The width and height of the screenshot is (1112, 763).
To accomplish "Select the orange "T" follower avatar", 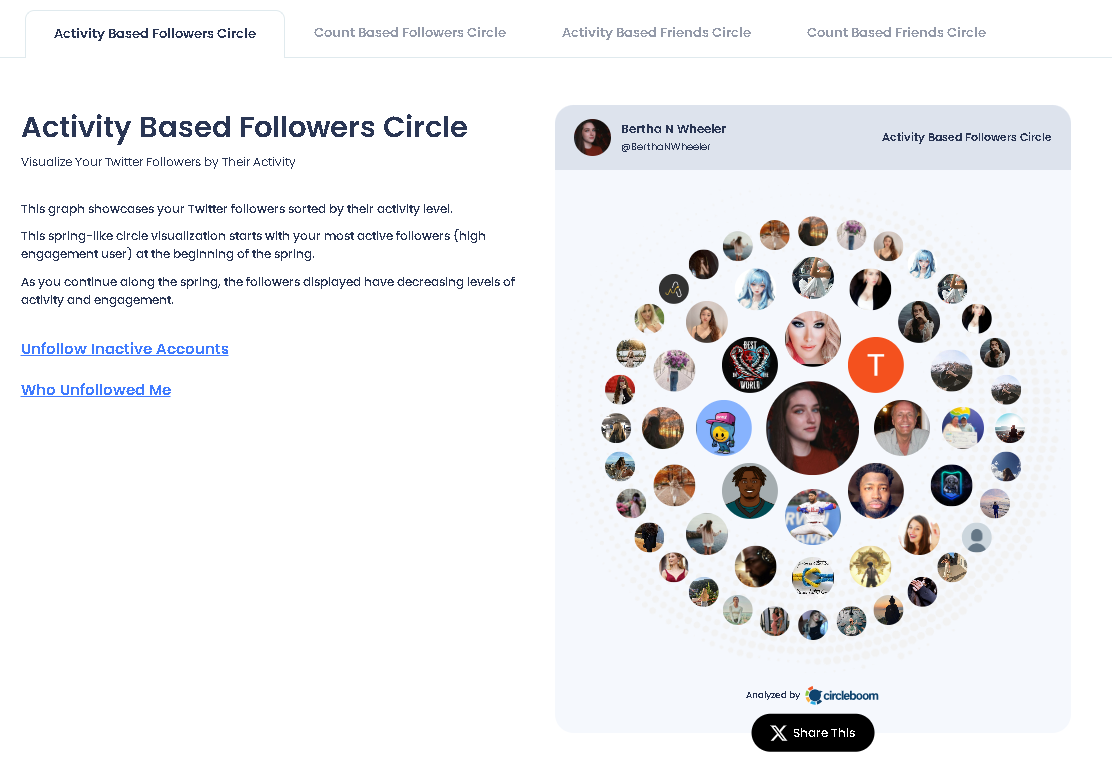I will (876, 366).
